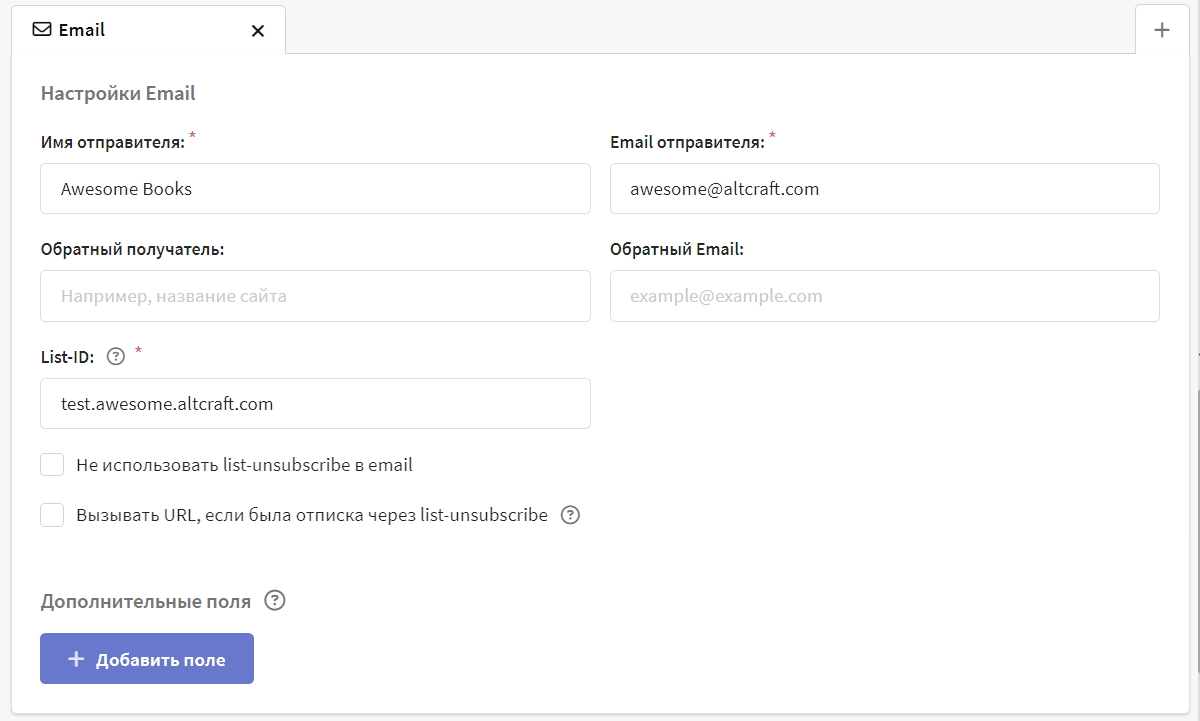Toggle 'Вызывать URL, если была отписка' checkbox
The width and height of the screenshot is (1200, 721).
tap(52, 515)
